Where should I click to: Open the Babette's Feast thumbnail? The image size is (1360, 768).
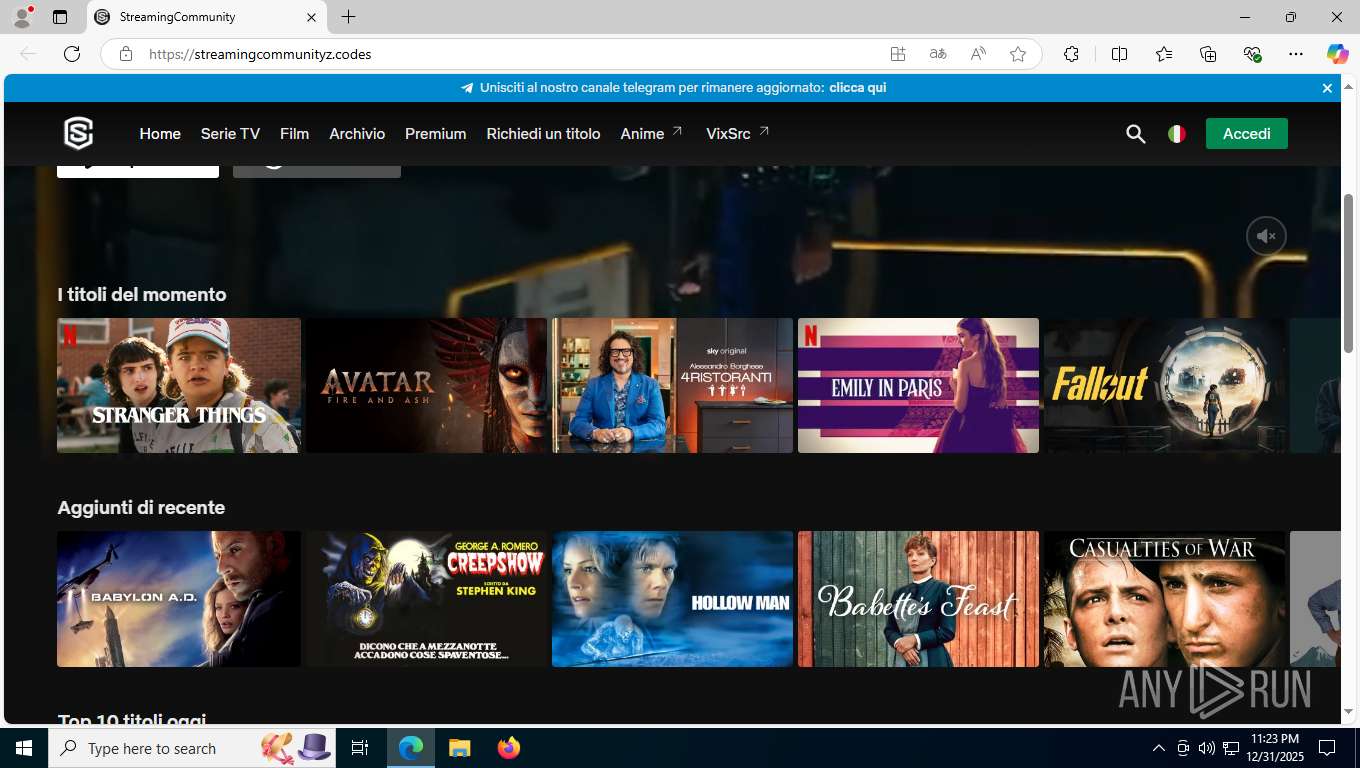pyautogui.click(x=918, y=599)
